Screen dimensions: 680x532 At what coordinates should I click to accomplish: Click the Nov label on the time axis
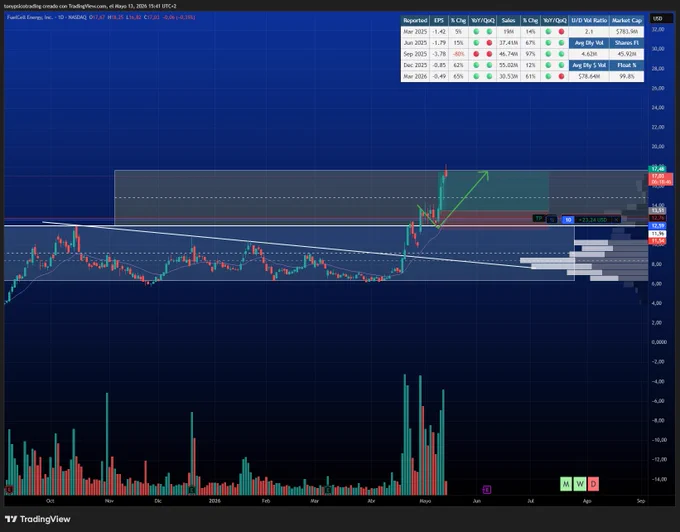[x=109, y=501]
